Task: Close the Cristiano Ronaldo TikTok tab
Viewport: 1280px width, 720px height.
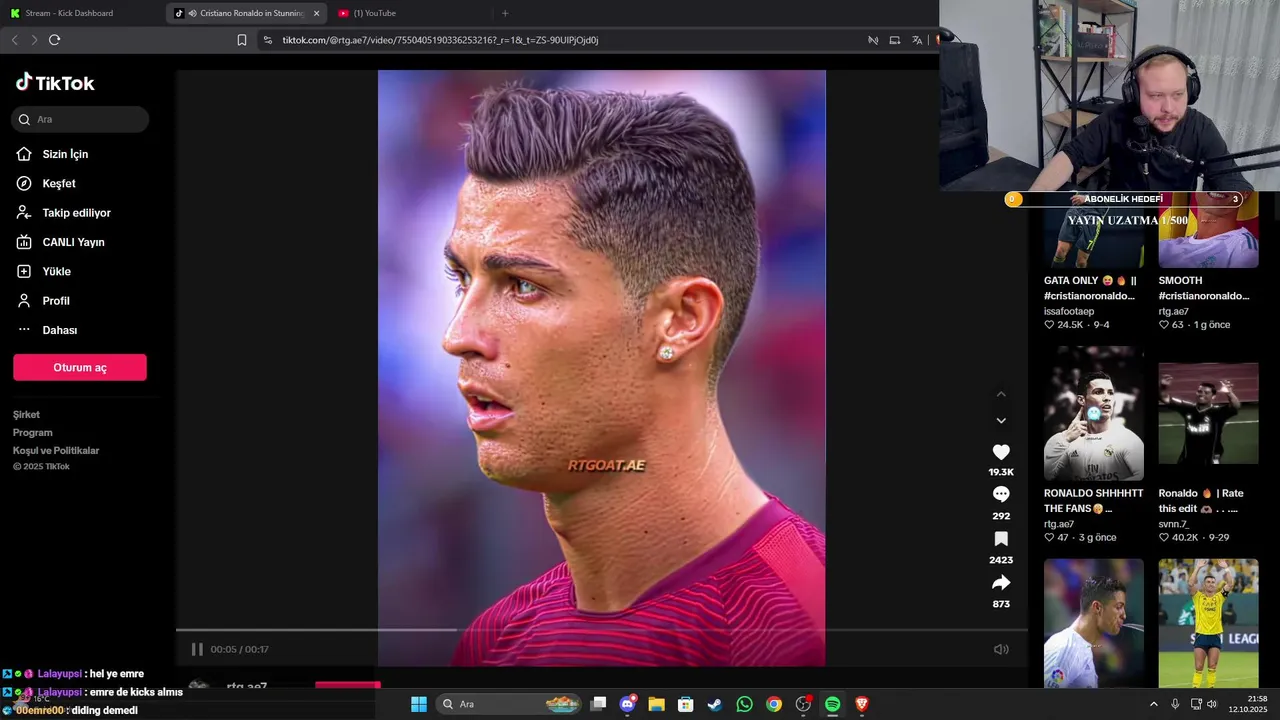Action: (x=317, y=13)
